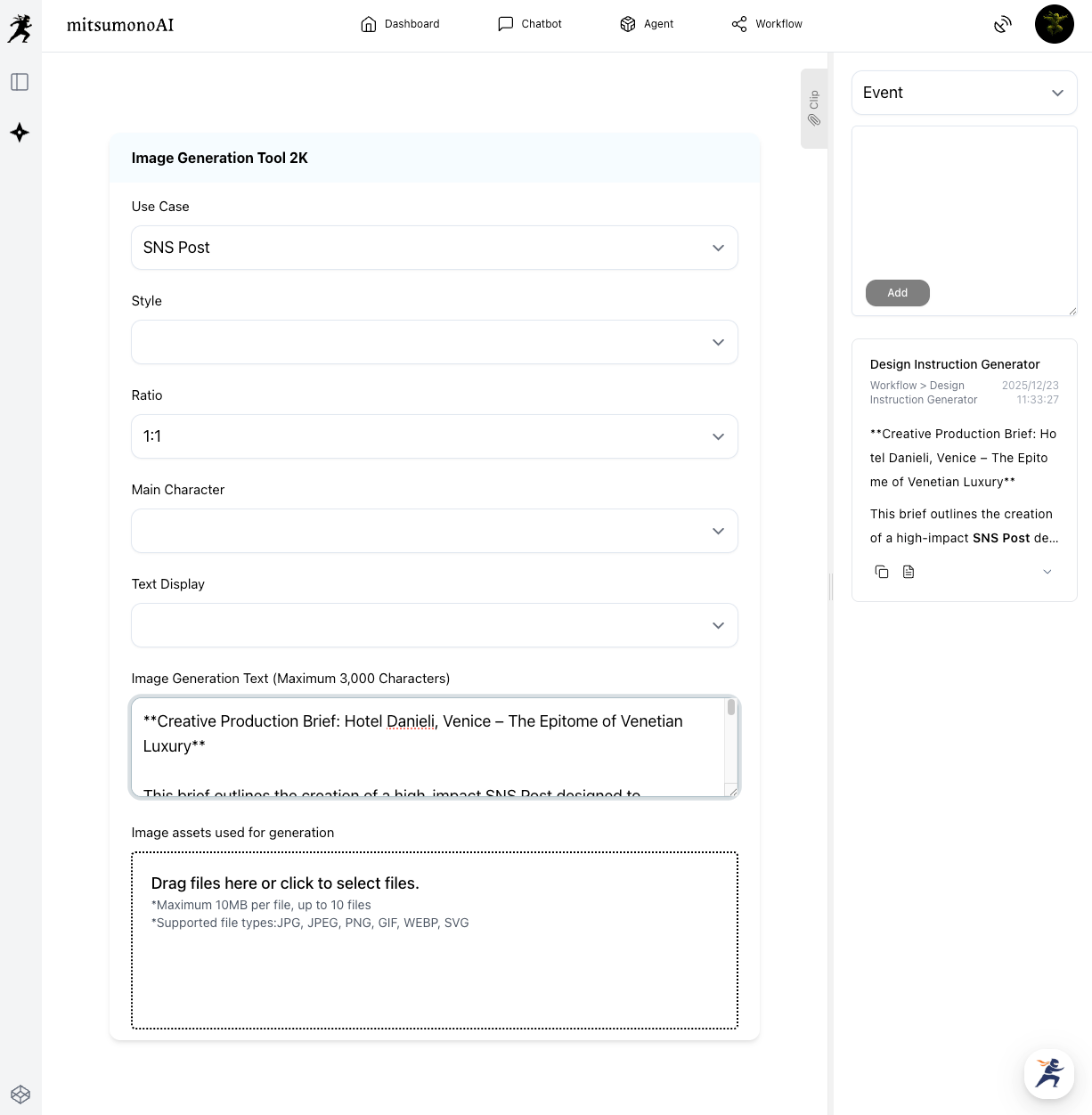Image resolution: width=1092 pixels, height=1115 pixels.
Task: Open the Clip side tab
Action: pos(814,108)
